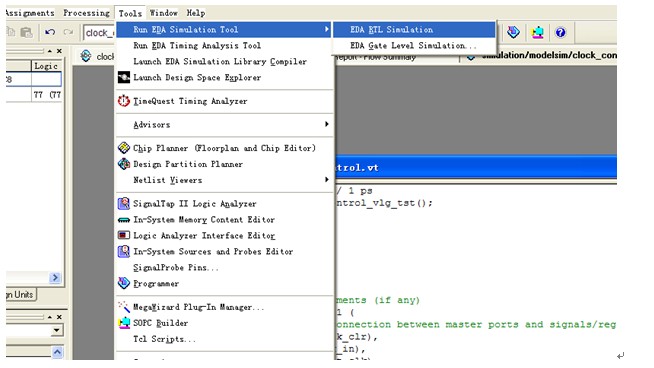Click the clock document tab icon
The height and width of the screenshot is (368, 654).
tap(86, 56)
